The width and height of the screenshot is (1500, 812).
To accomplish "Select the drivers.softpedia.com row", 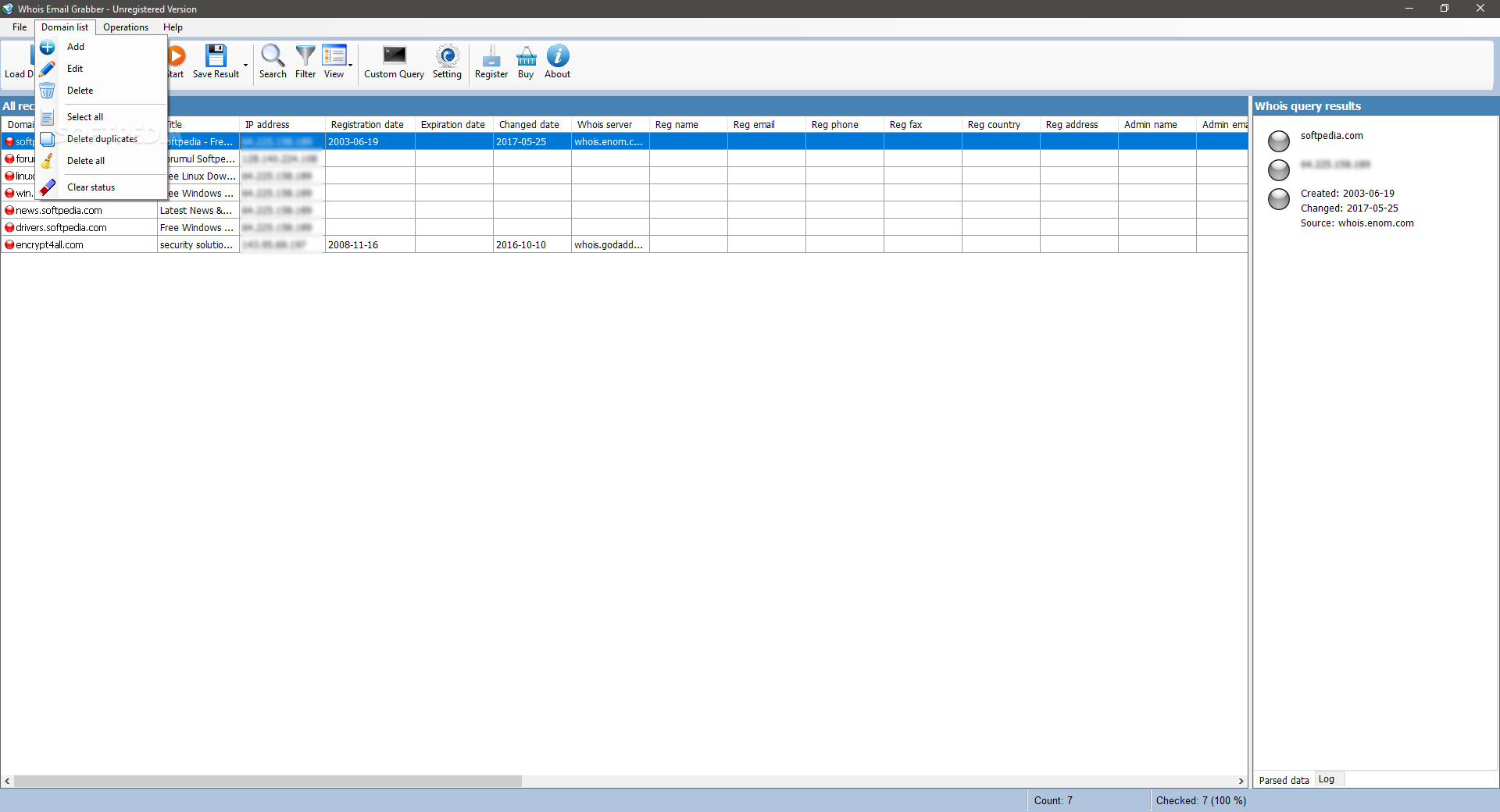I will (x=624, y=227).
